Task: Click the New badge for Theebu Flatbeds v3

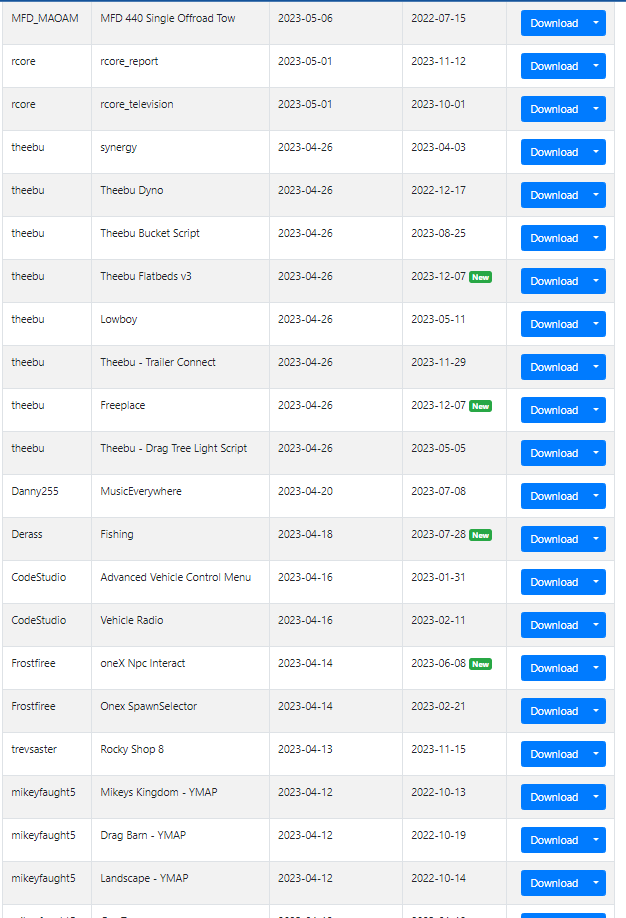Action: click(x=481, y=278)
